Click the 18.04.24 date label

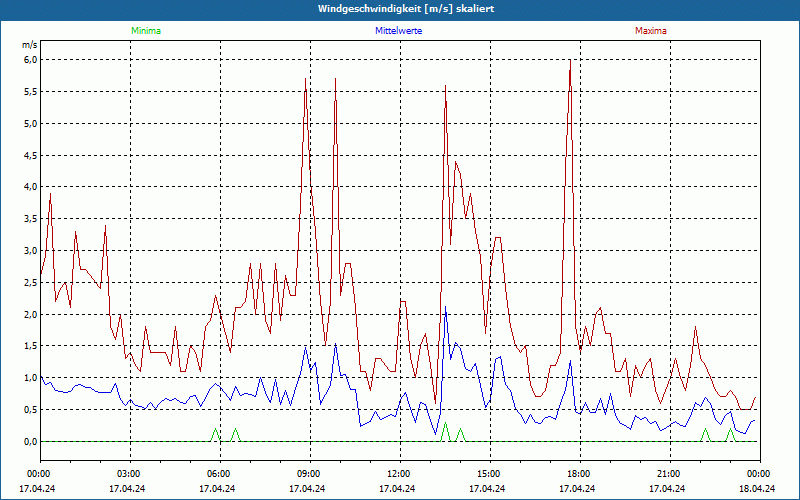pos(758,489)
